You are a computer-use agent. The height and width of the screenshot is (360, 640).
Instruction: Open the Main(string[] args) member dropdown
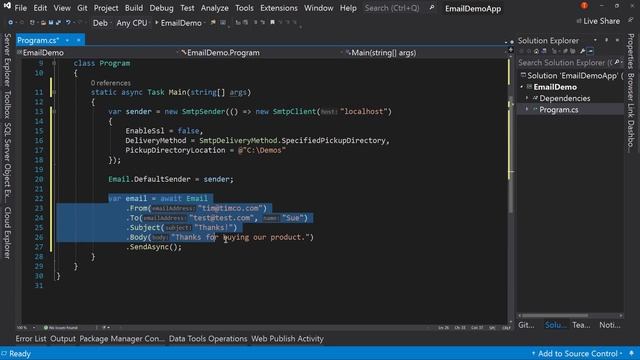tap(424, 53)
